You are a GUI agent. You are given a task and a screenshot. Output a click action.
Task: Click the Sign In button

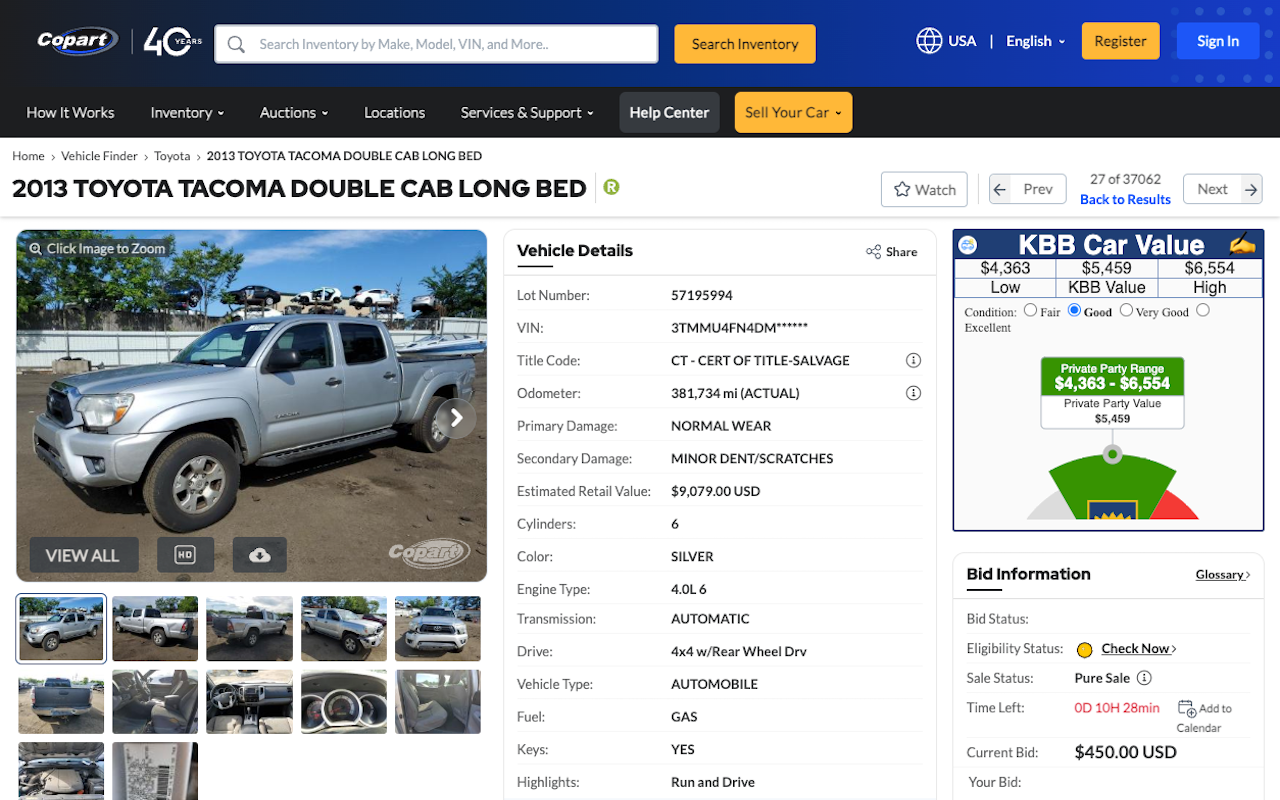click(x=1218, y=41)
